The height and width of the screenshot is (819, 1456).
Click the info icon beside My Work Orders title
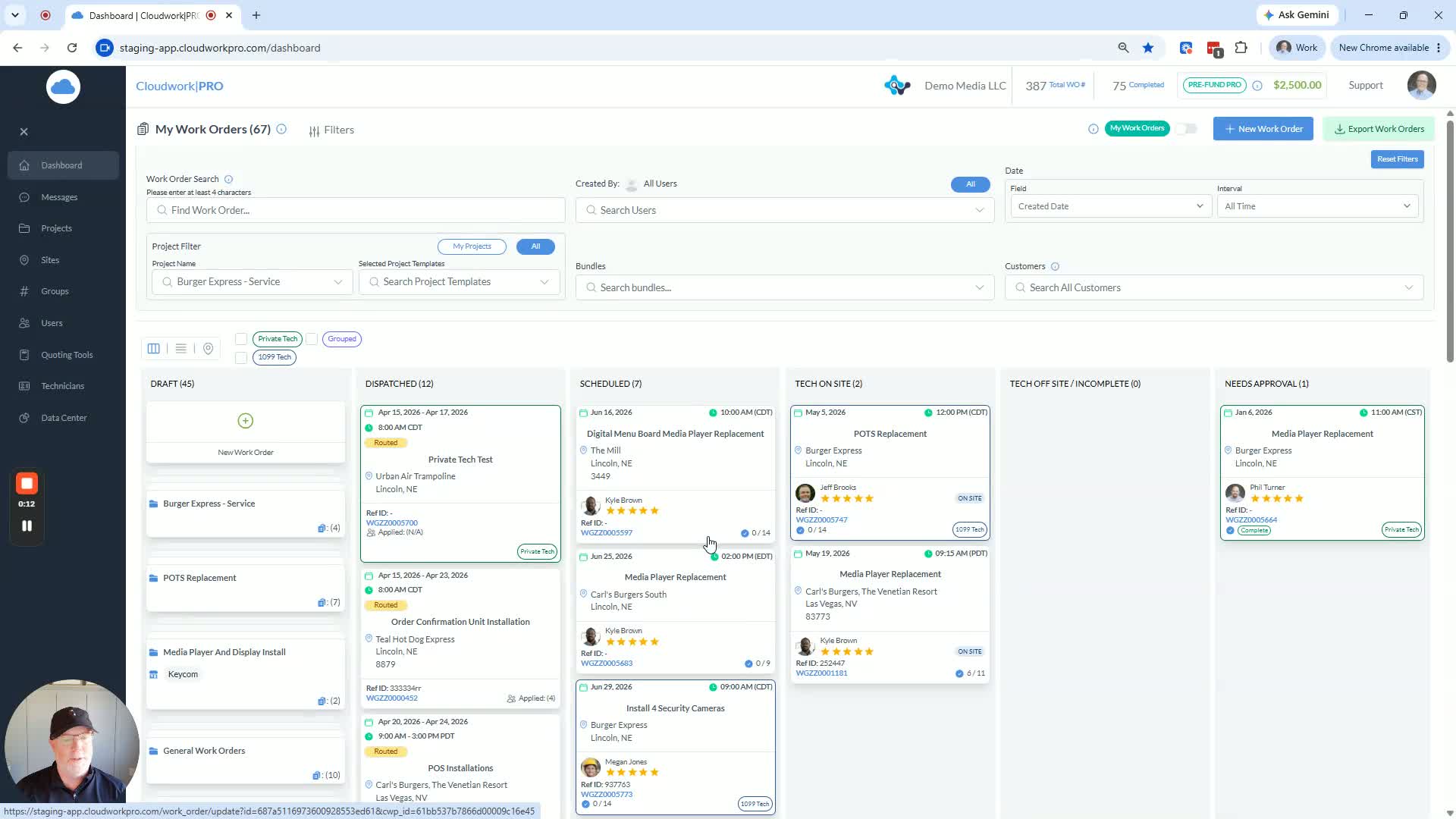click(x=281, y=130)
